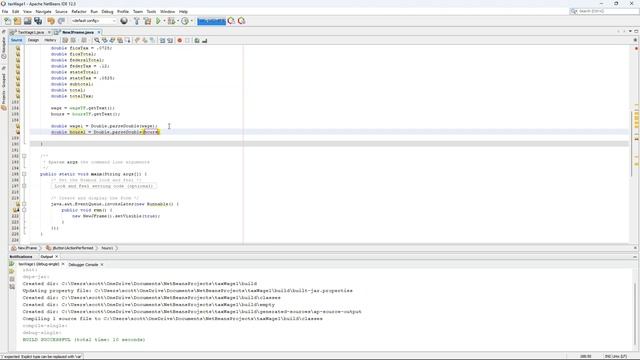This screenshot has width=640, height=360.
Task: Click NewJFrame breadcrumb item
Action: (x=24, y=248)
